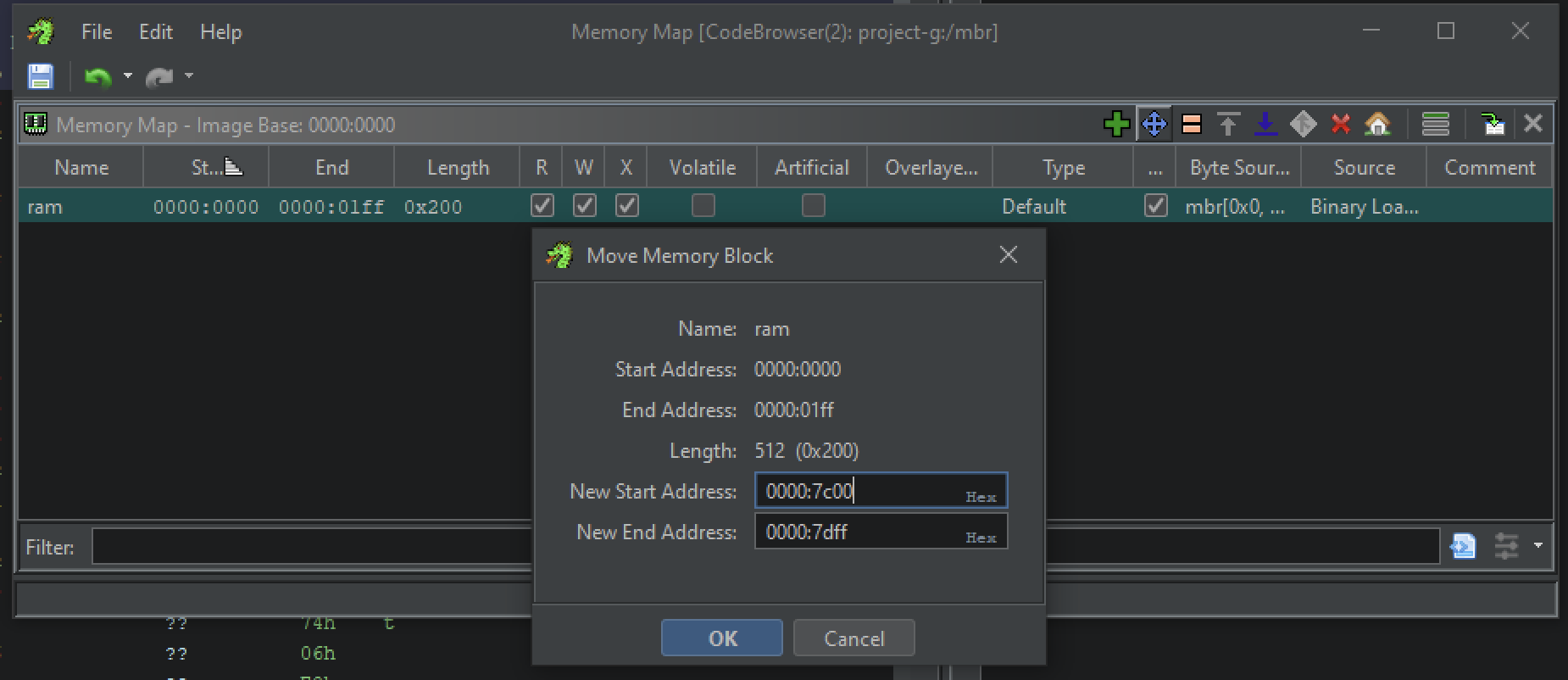This screenshot has width=1568, height=680.
Task: Click the Memory Map panel chip icon
Action: click(36, 125)
